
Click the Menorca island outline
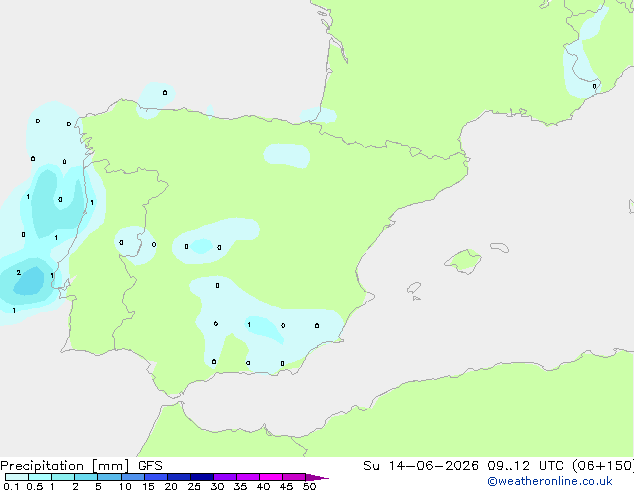(x=499, y=247)
